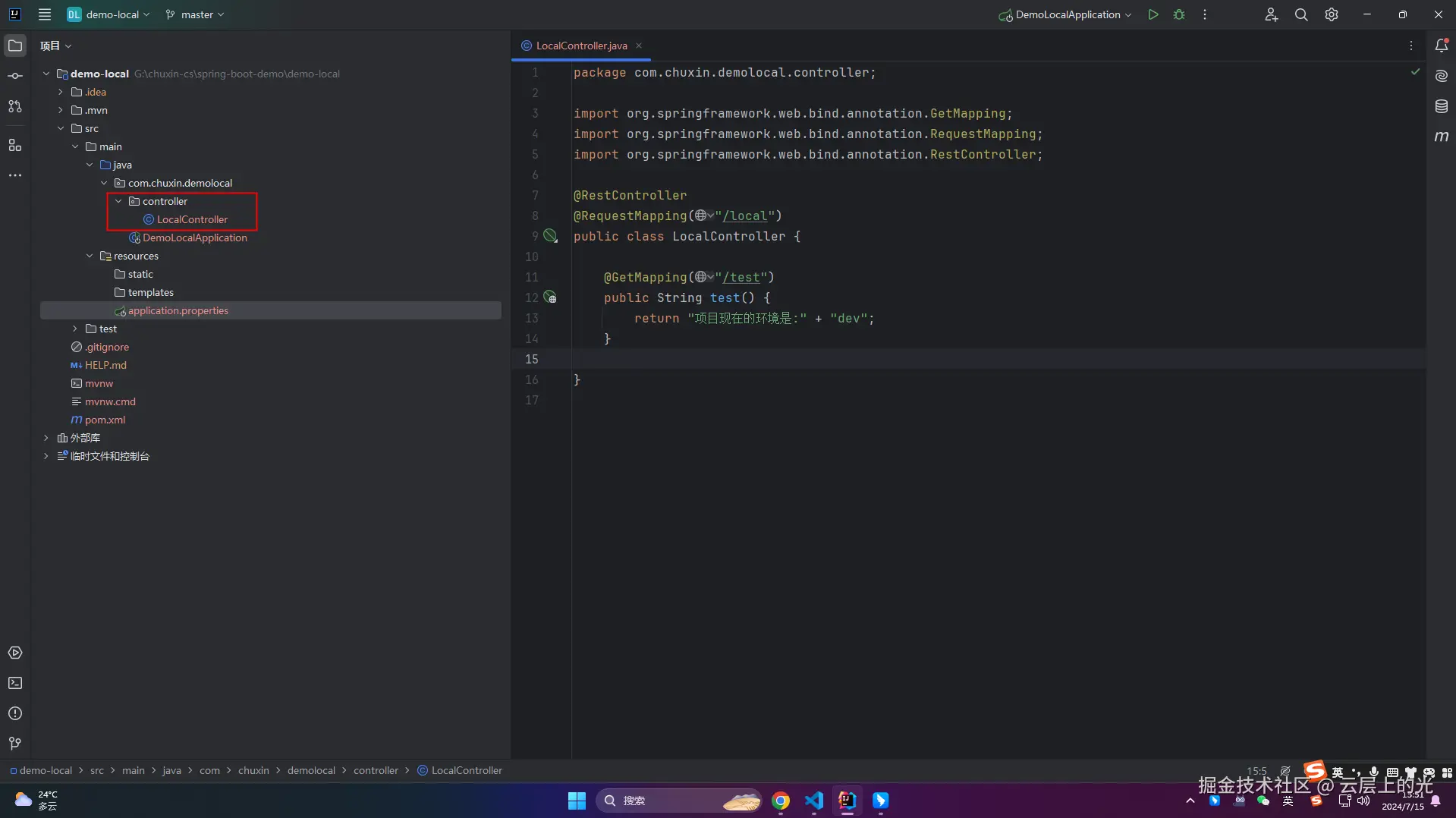Click the controller breadcrumb in navigation bar
The height and width of the screenshot is (818, 1456).
pyautogui.click(x=376, y=770)
